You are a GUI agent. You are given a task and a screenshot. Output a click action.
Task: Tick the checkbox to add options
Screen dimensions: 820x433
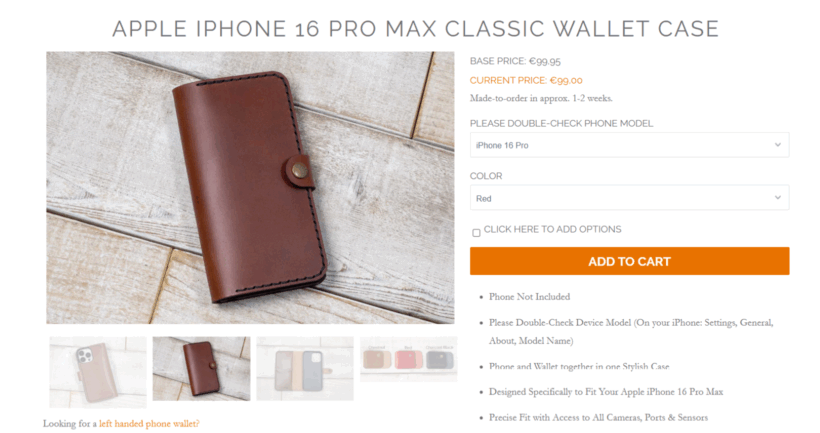[476, 233]
